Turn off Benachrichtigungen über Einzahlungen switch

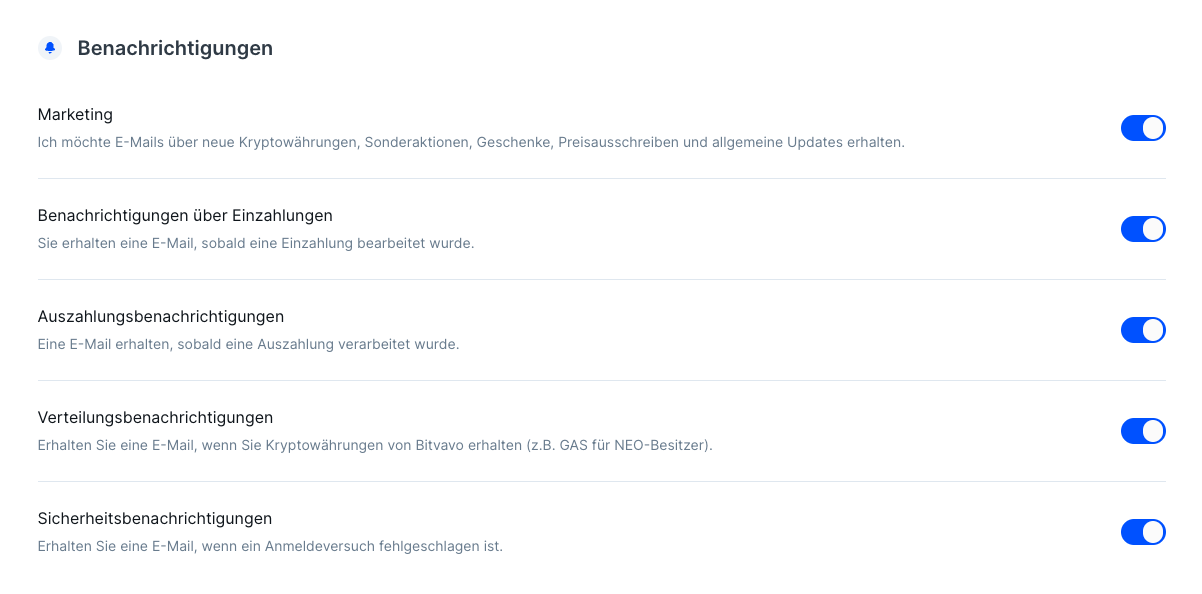1143,229
